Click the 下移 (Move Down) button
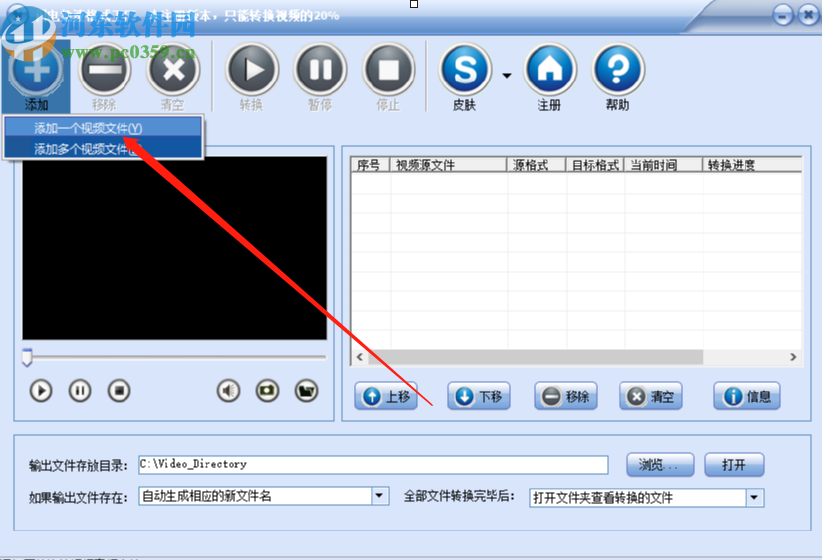The image size is (822, 560). click(x=479, y=396)
